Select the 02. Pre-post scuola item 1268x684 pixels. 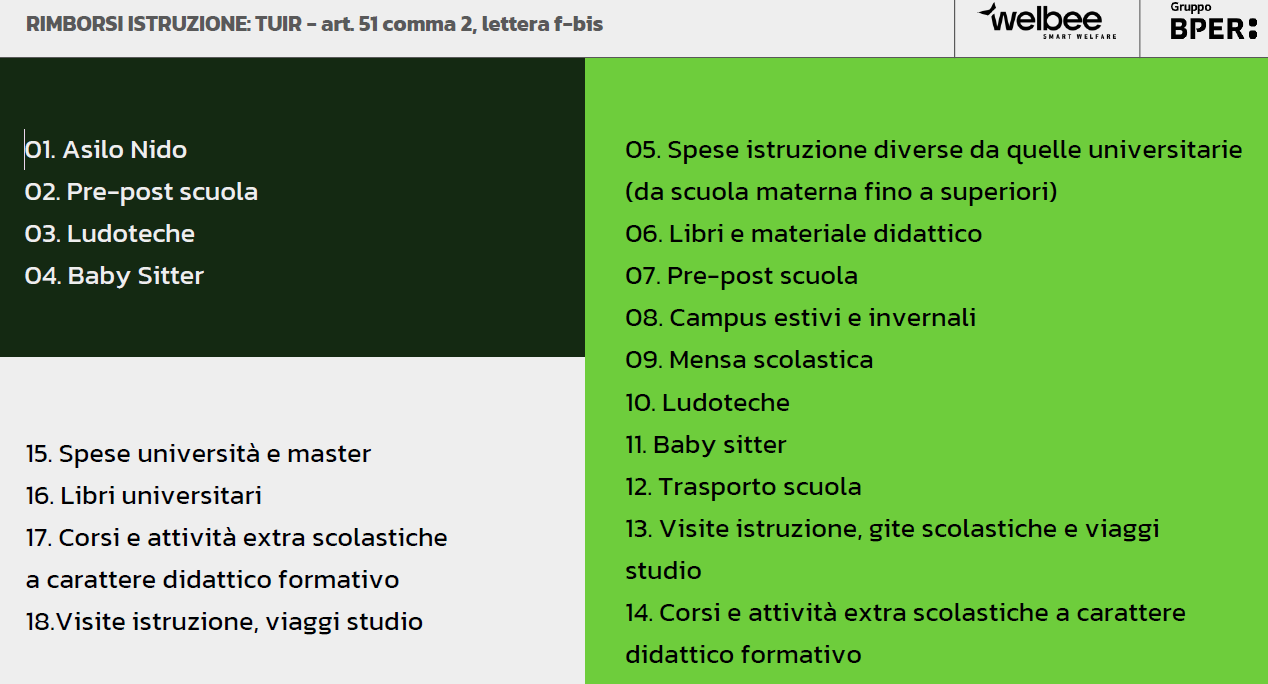pyautogui.click(x=141, y=192)
